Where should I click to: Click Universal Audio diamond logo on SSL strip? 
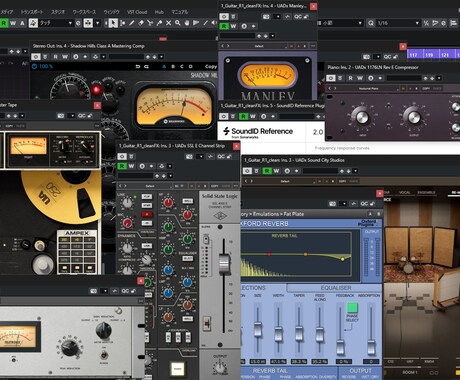(219, 216)
